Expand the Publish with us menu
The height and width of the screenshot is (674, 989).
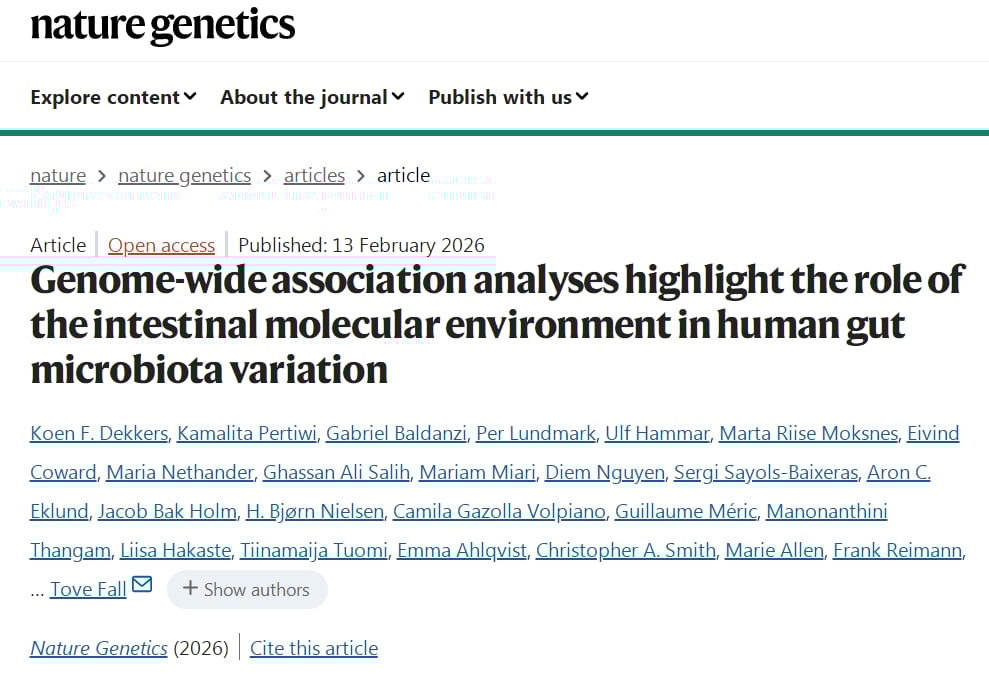tap(508, 97)
